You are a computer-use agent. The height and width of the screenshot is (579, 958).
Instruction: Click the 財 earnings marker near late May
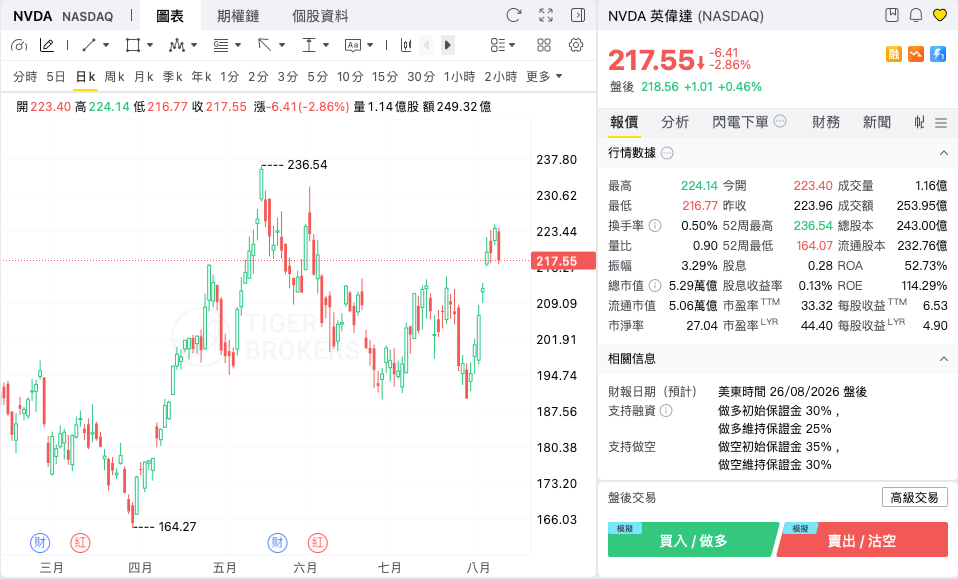click(278, 542)
